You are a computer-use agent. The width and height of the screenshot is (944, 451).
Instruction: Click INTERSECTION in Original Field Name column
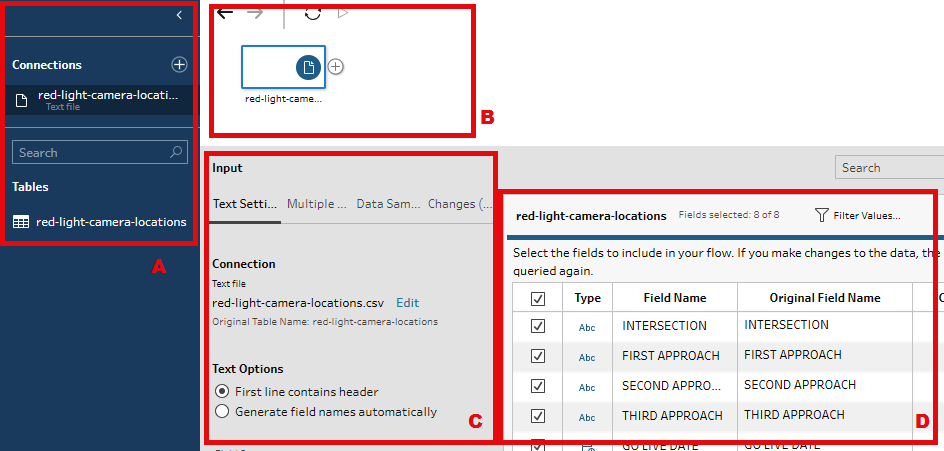click(786, 325)
